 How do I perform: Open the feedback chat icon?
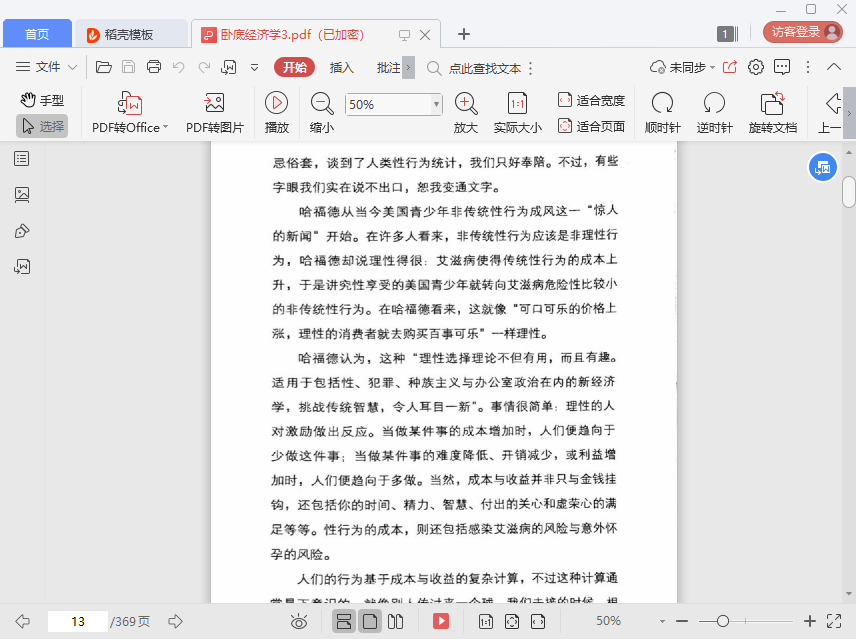pos(782,67)
